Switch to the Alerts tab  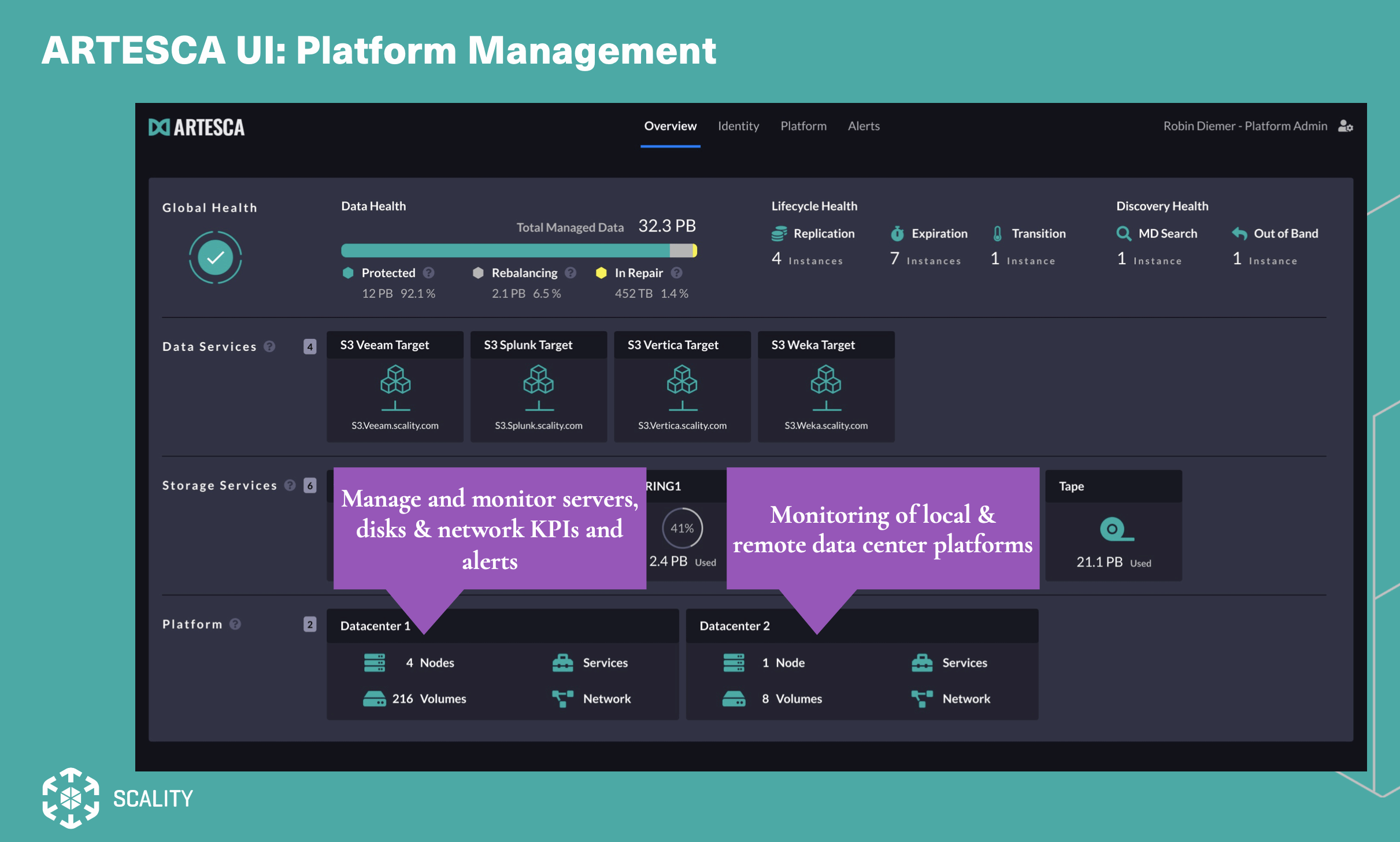[x=864, y=126]
